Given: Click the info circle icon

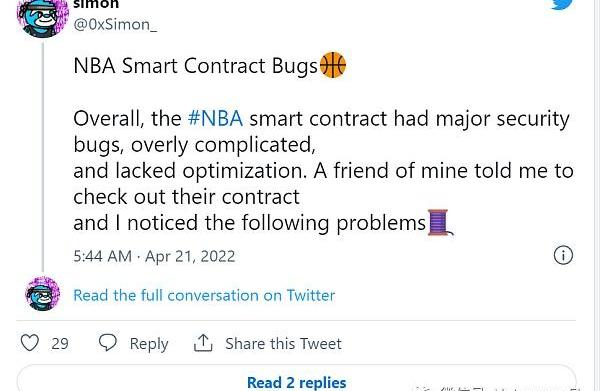Looking at the screenshot, I should (563, 255).
